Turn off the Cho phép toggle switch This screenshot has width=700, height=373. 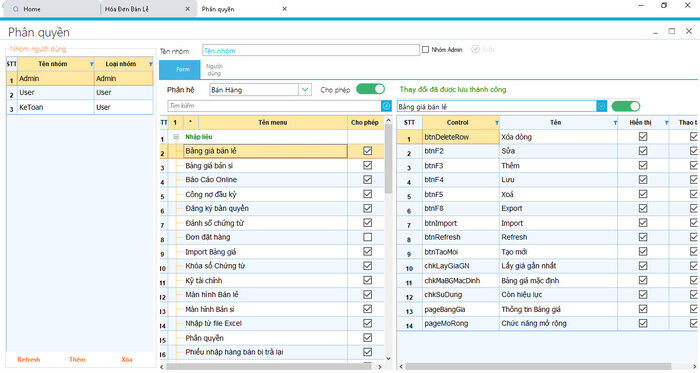(x=371, y=89)
